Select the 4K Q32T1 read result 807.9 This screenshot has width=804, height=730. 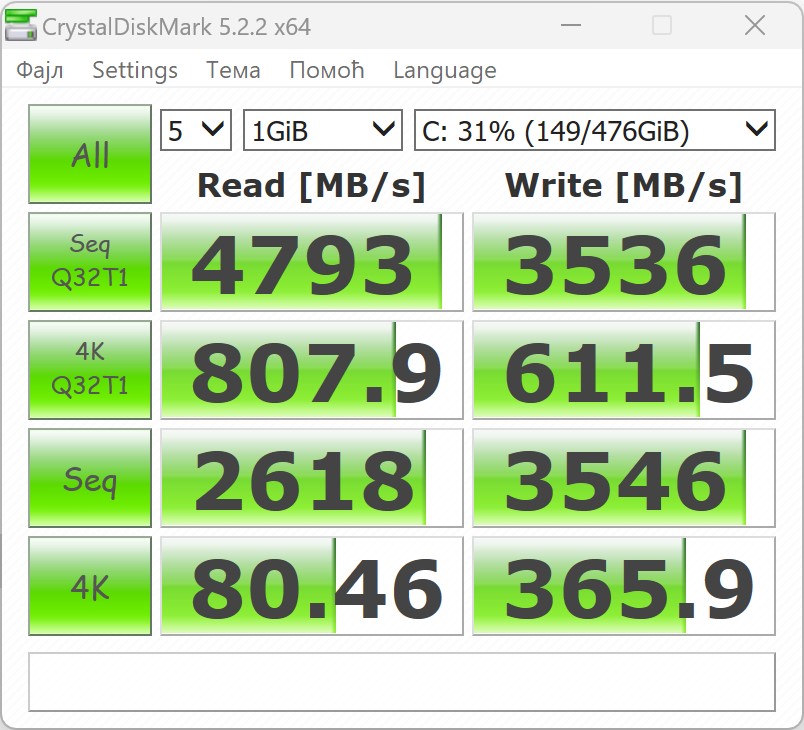tap(312, 370)
